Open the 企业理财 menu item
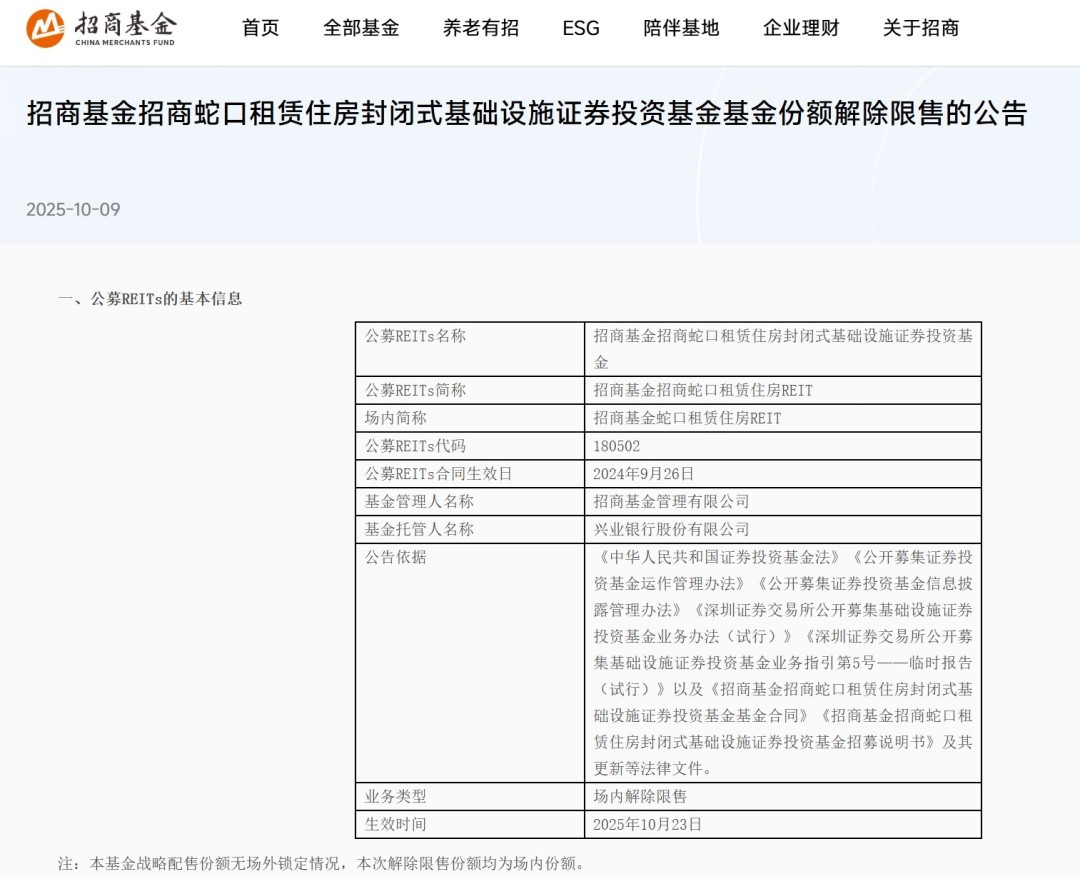Viewport: 1080px width, 879px height. (x=801, y=28)
